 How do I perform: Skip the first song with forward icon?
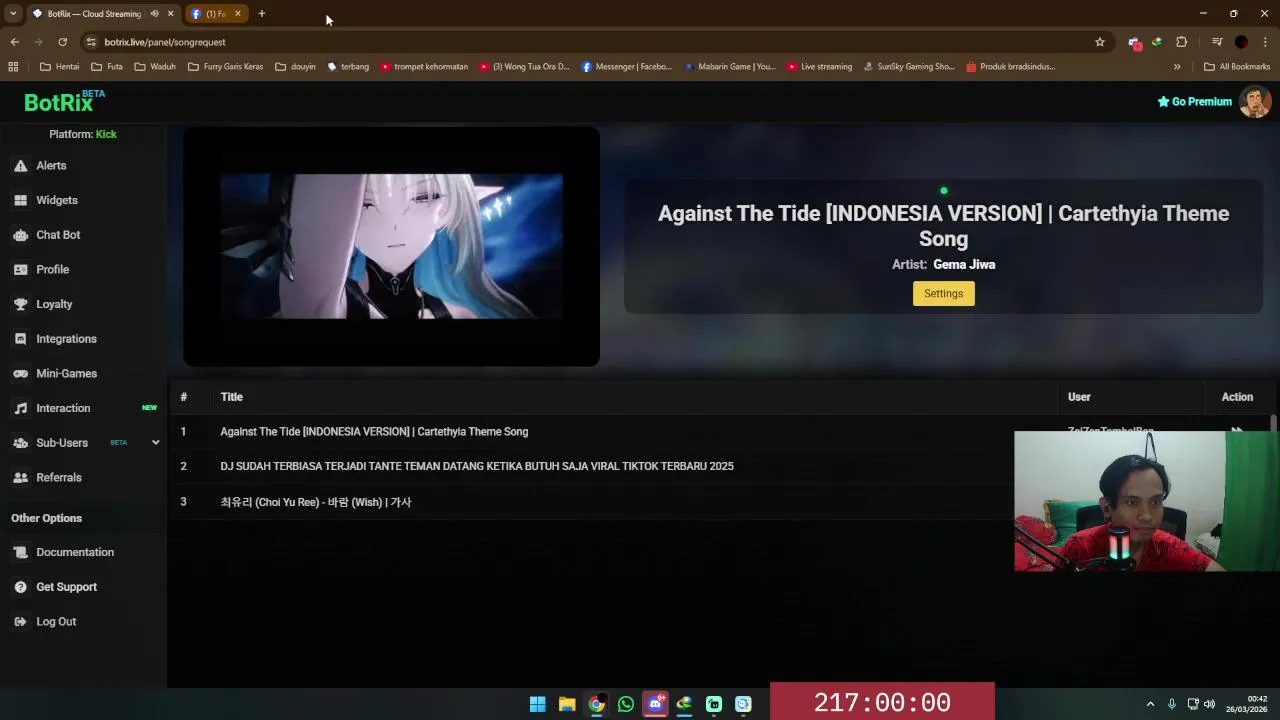[x=1237, y=431]
